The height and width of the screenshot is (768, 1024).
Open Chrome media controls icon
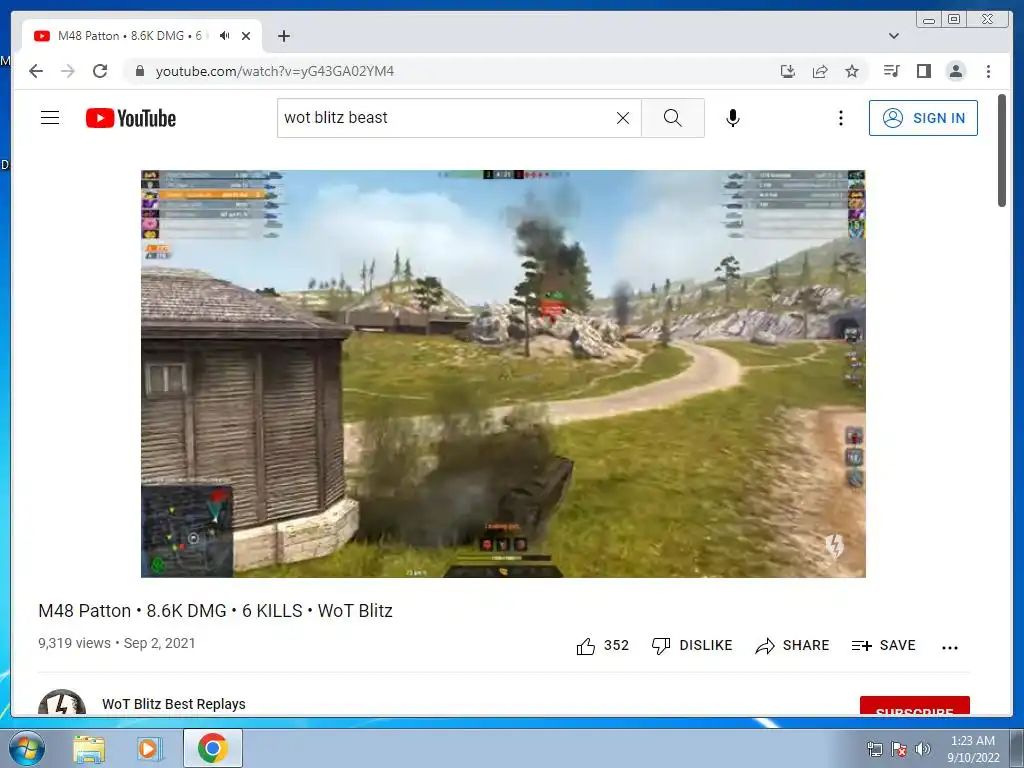pos(891,71)
